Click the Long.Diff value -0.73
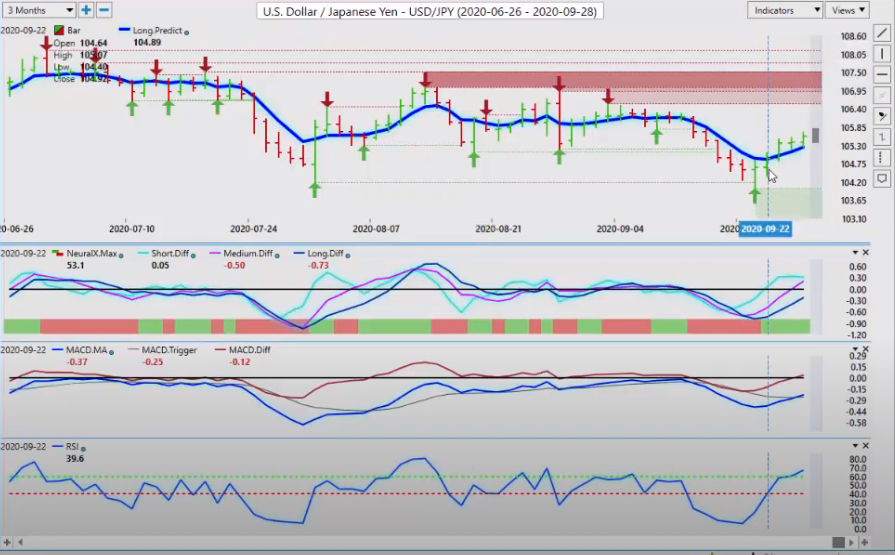The height and width of the screenshot is (555, 895). 318,266
